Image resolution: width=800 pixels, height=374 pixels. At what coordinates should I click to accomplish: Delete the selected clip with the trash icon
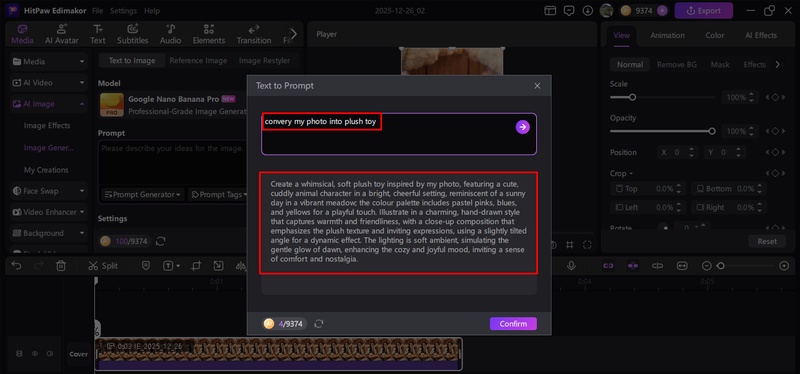61,266
